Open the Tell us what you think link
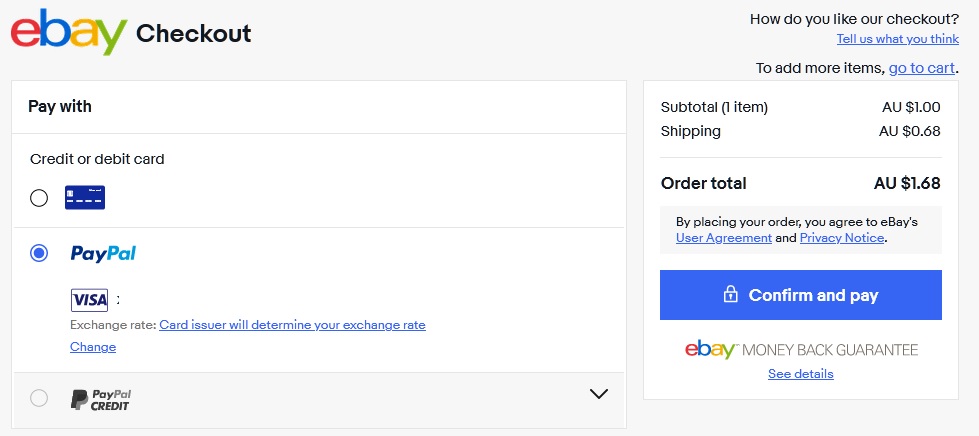This screenshot has height=436, width=979. pos(897,39)
